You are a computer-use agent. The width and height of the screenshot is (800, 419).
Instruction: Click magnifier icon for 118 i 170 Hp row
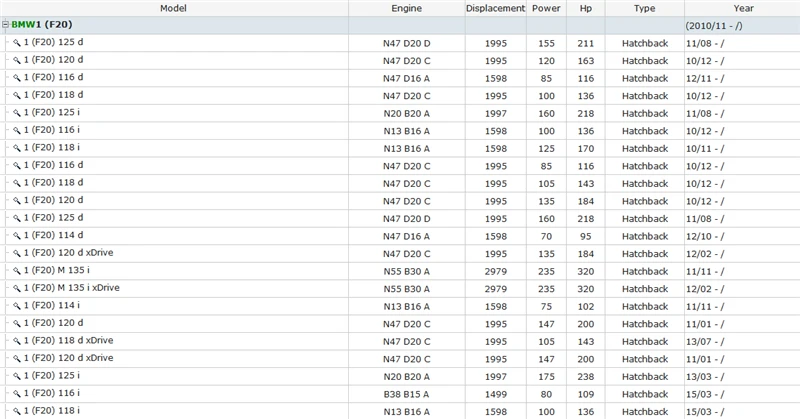pyautogui.click(x=17, y=148)
